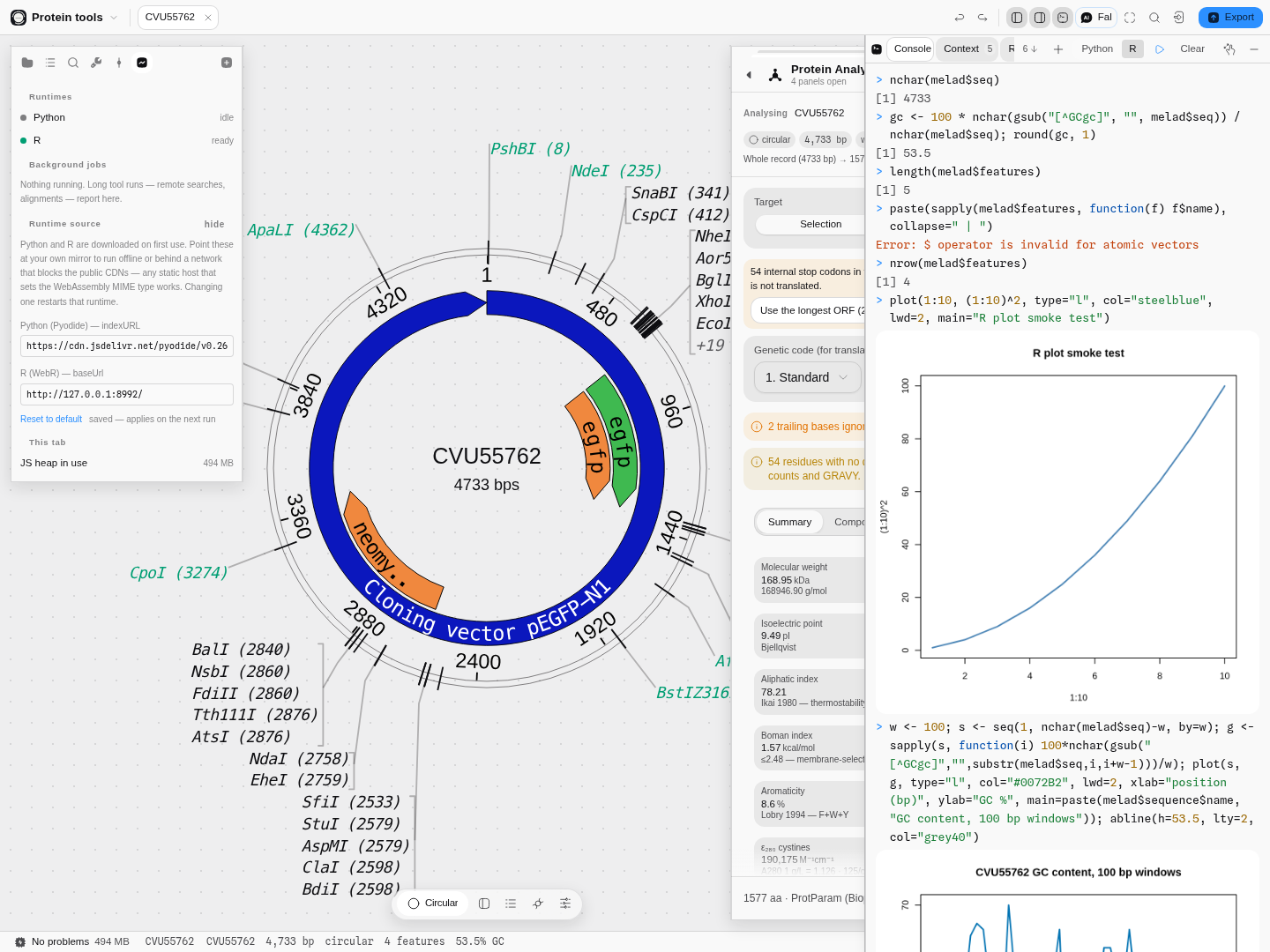1270x952 pixels.
Task: Toggle the left sidebar panel button
Action: click(x=1017, y=18)
